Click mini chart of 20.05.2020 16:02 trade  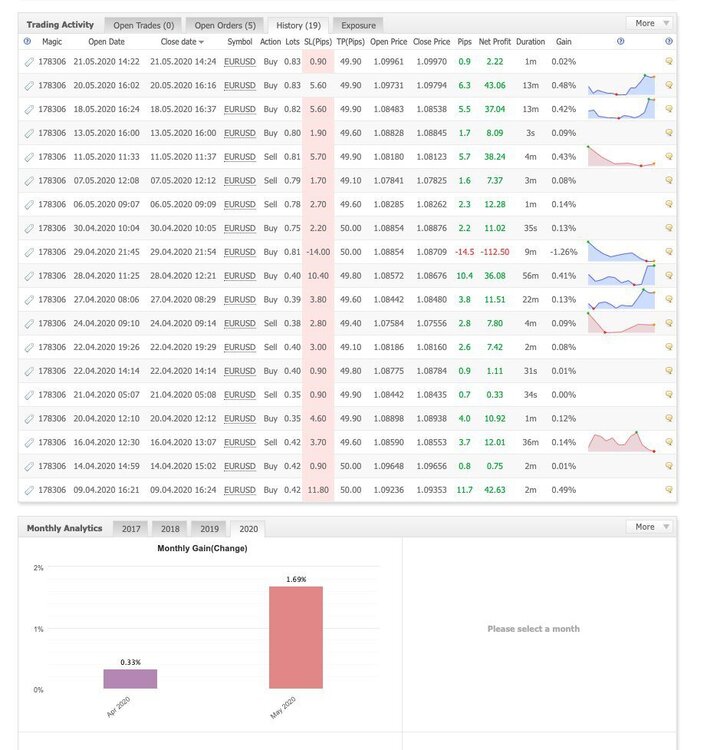tap(621, 85)
